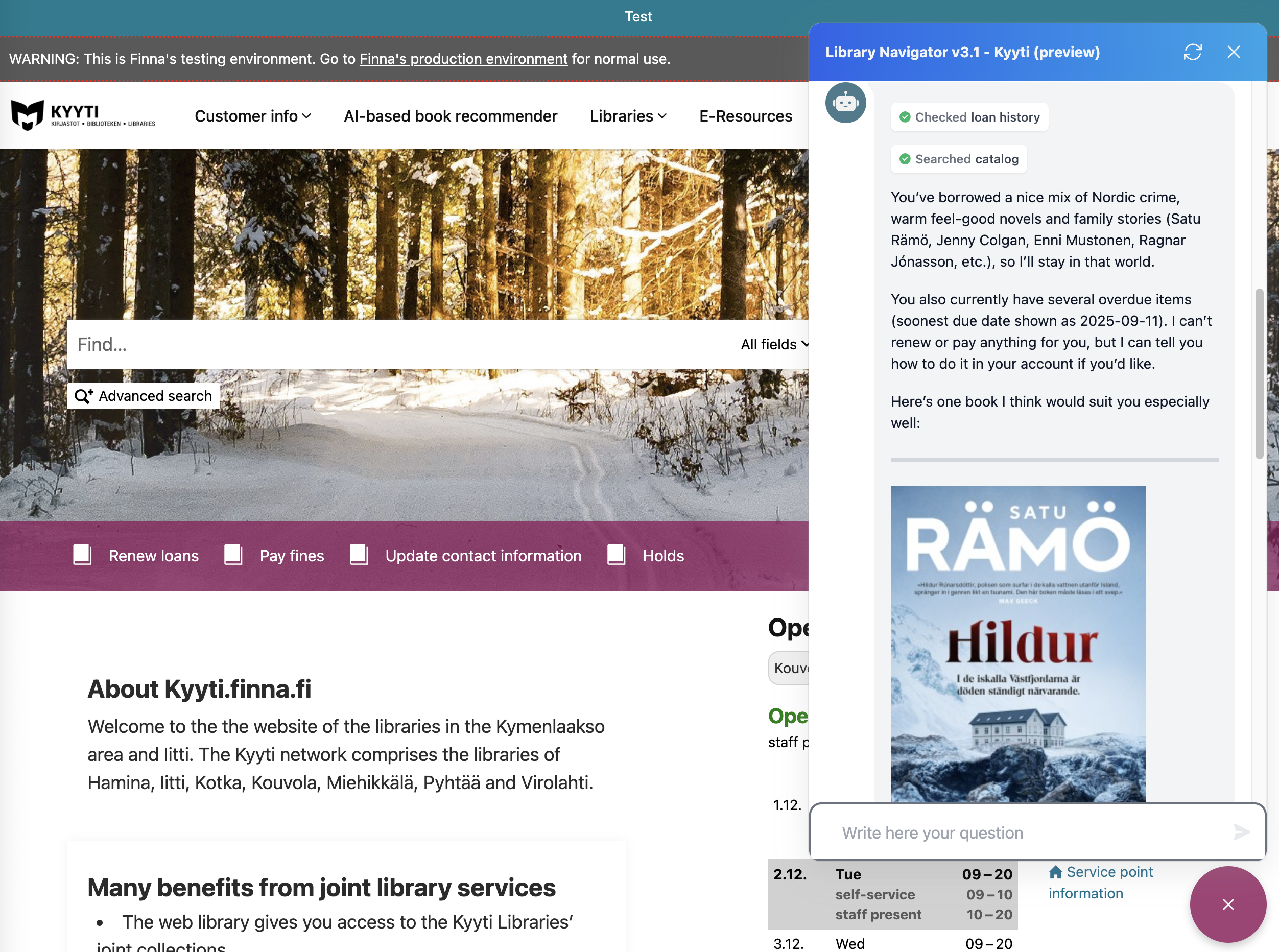Open the Libraries dropdown

[628, 115]
